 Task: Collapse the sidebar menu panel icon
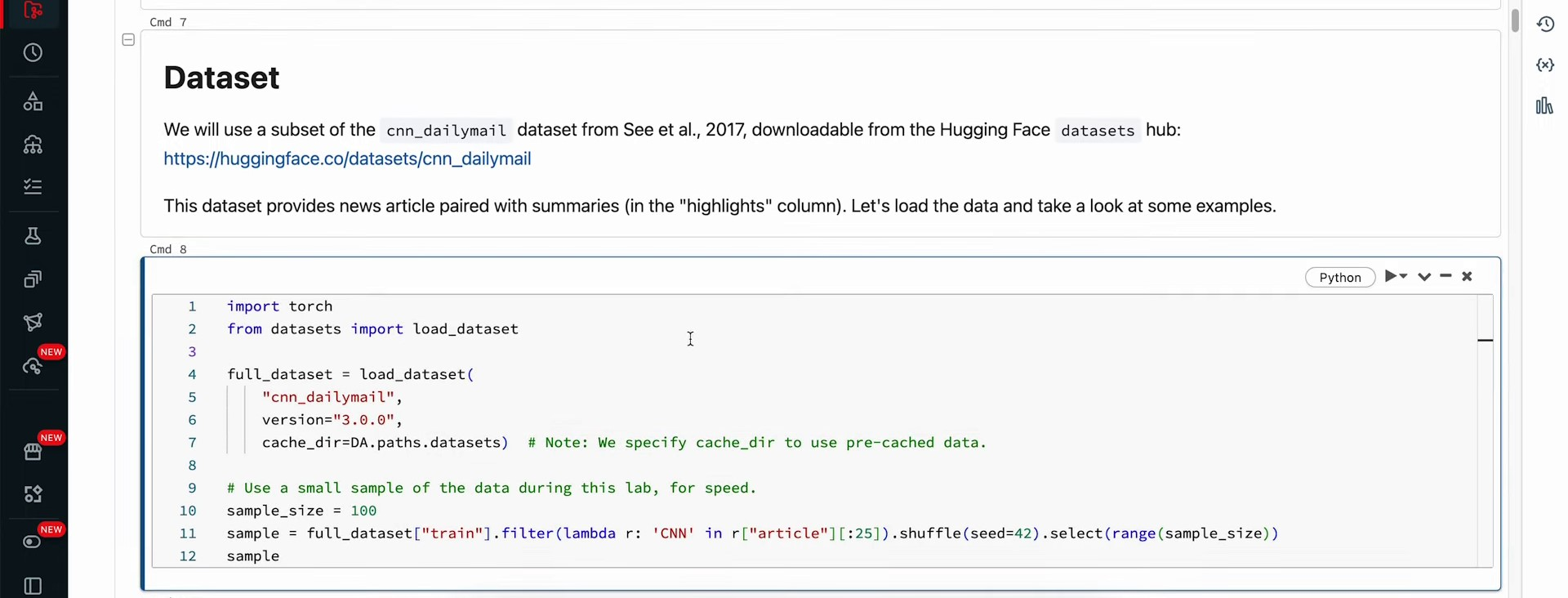click(33, 586)
